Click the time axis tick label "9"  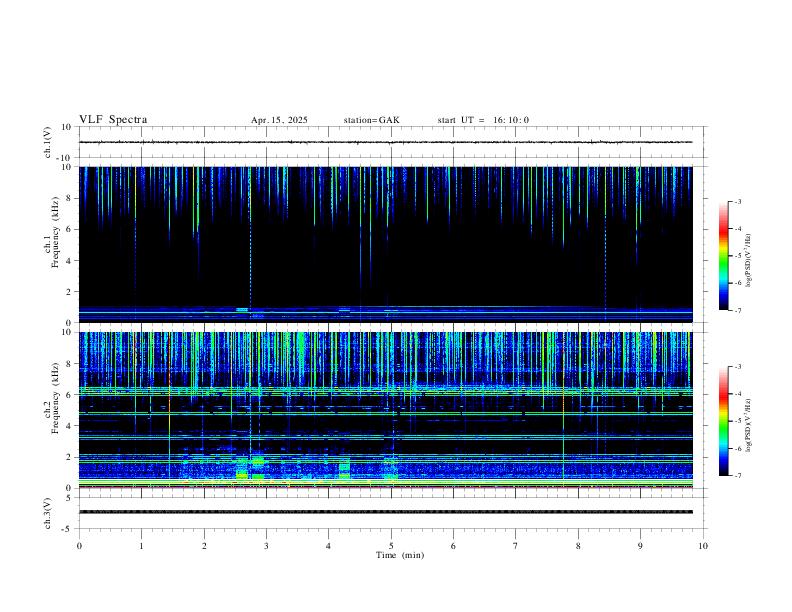click(x=640, y=546)
